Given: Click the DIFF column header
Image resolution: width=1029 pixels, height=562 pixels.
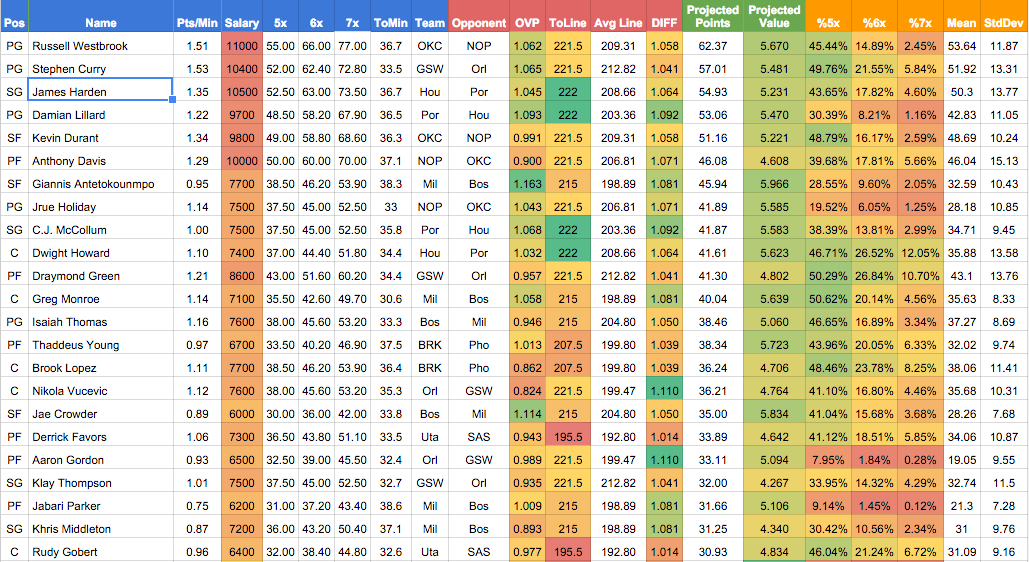Looking at the screenshot, I should (662, 23).
